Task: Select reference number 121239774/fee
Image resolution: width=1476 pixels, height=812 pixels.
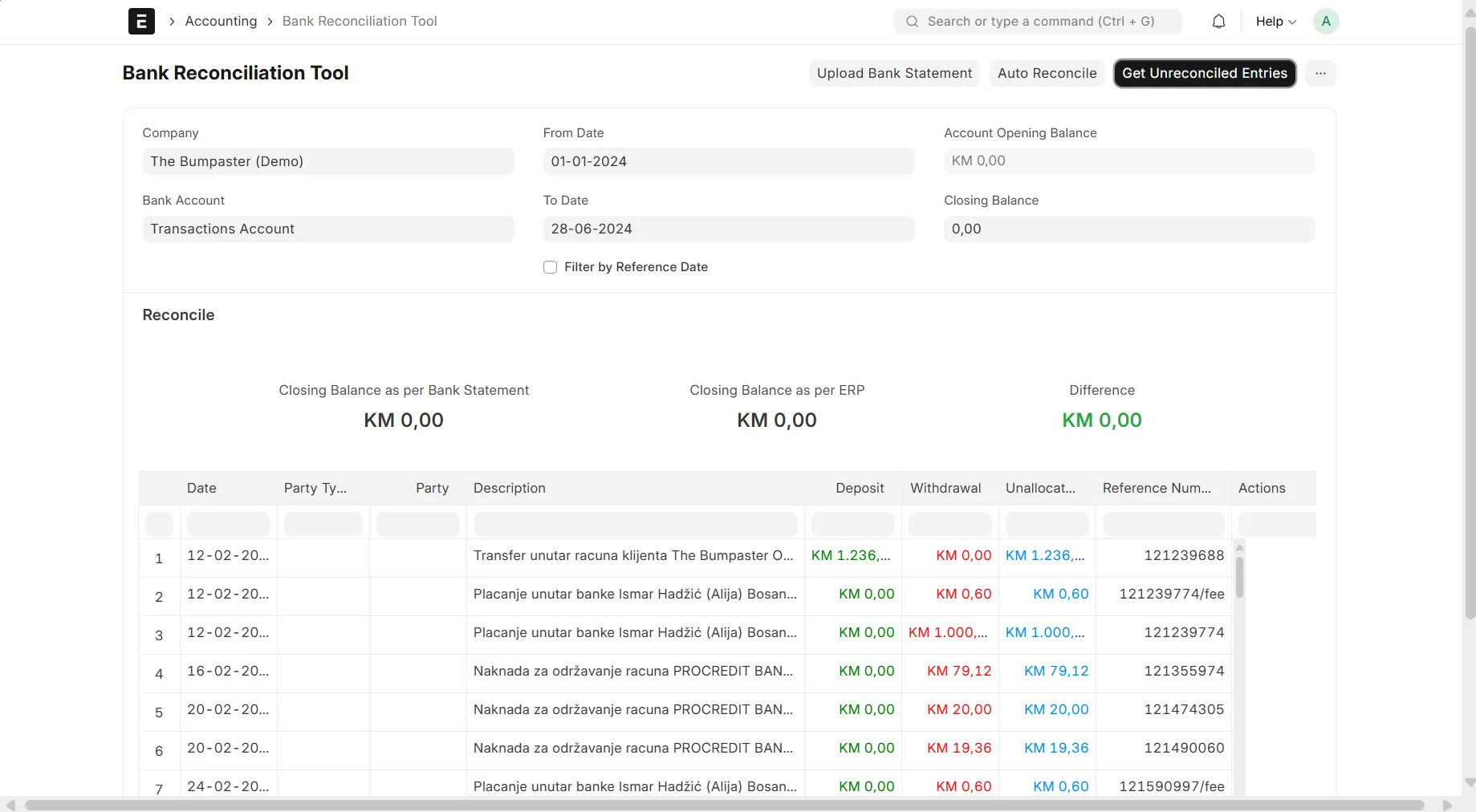Action: tap(1172, 594)
